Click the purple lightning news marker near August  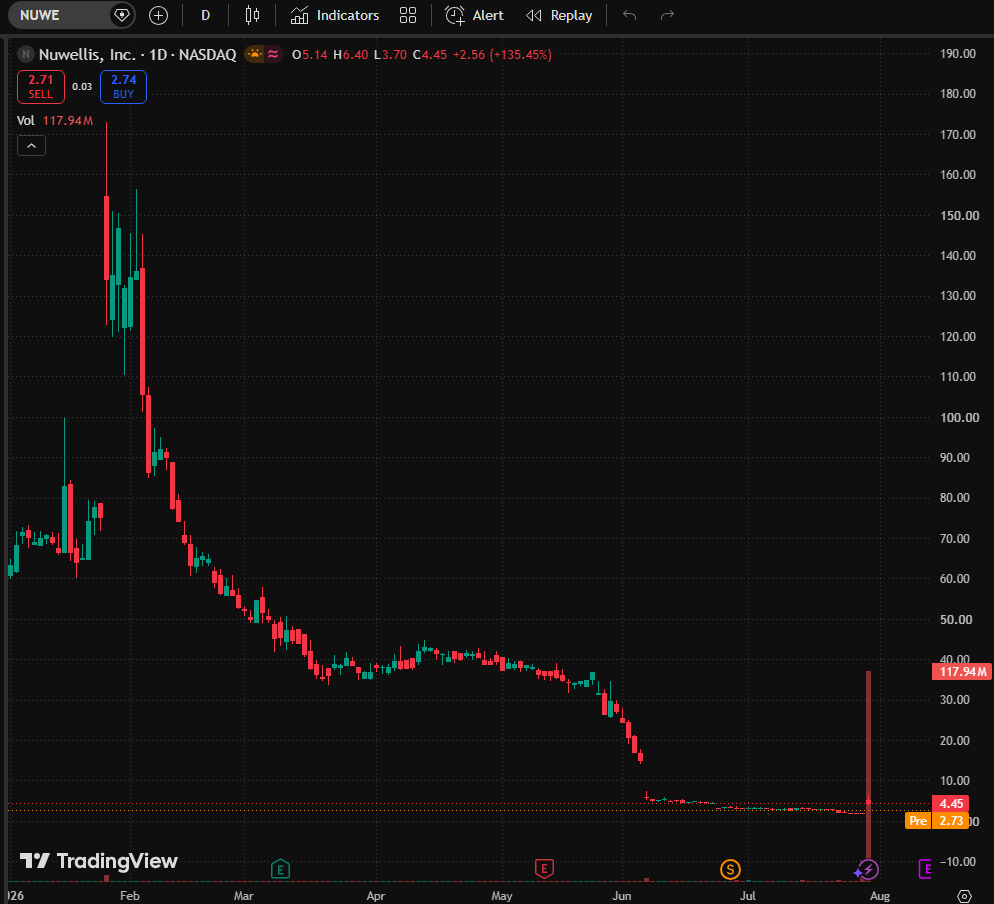pos(868,869)
